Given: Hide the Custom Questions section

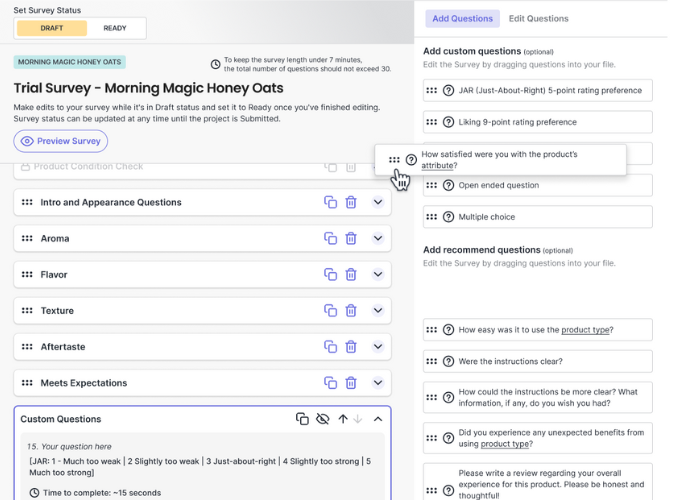Looking at the screenshot, I should tap(323, 419).
